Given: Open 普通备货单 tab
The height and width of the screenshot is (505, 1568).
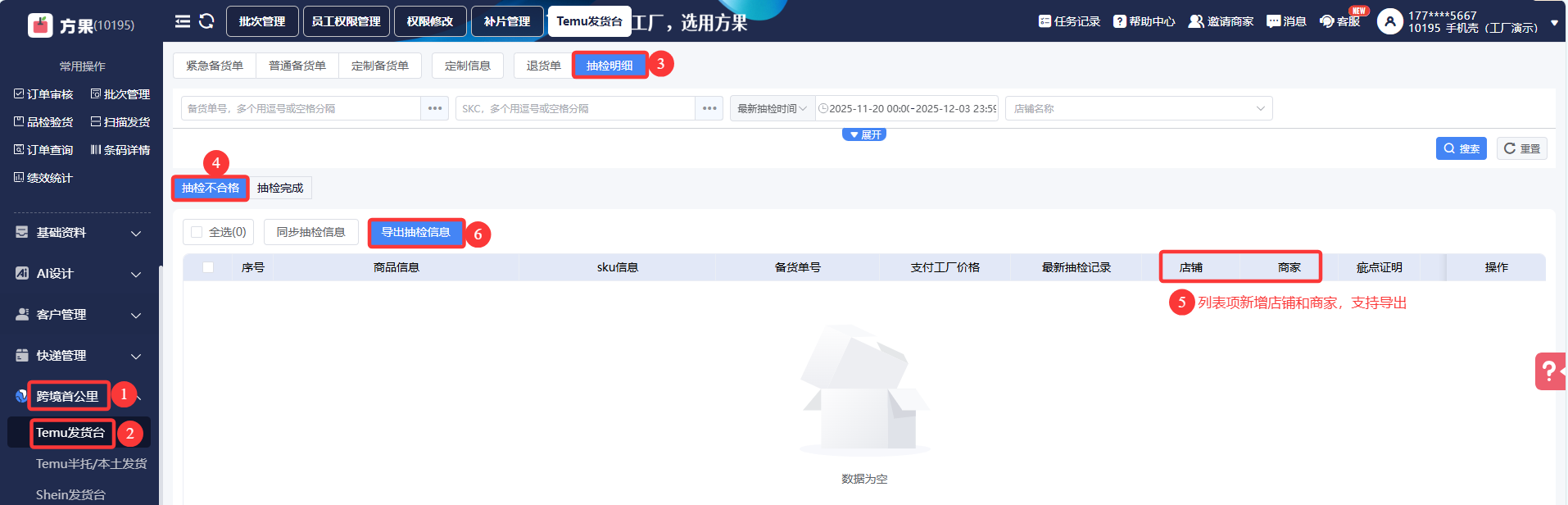Looking at the screenshot, I should point(297,66).
